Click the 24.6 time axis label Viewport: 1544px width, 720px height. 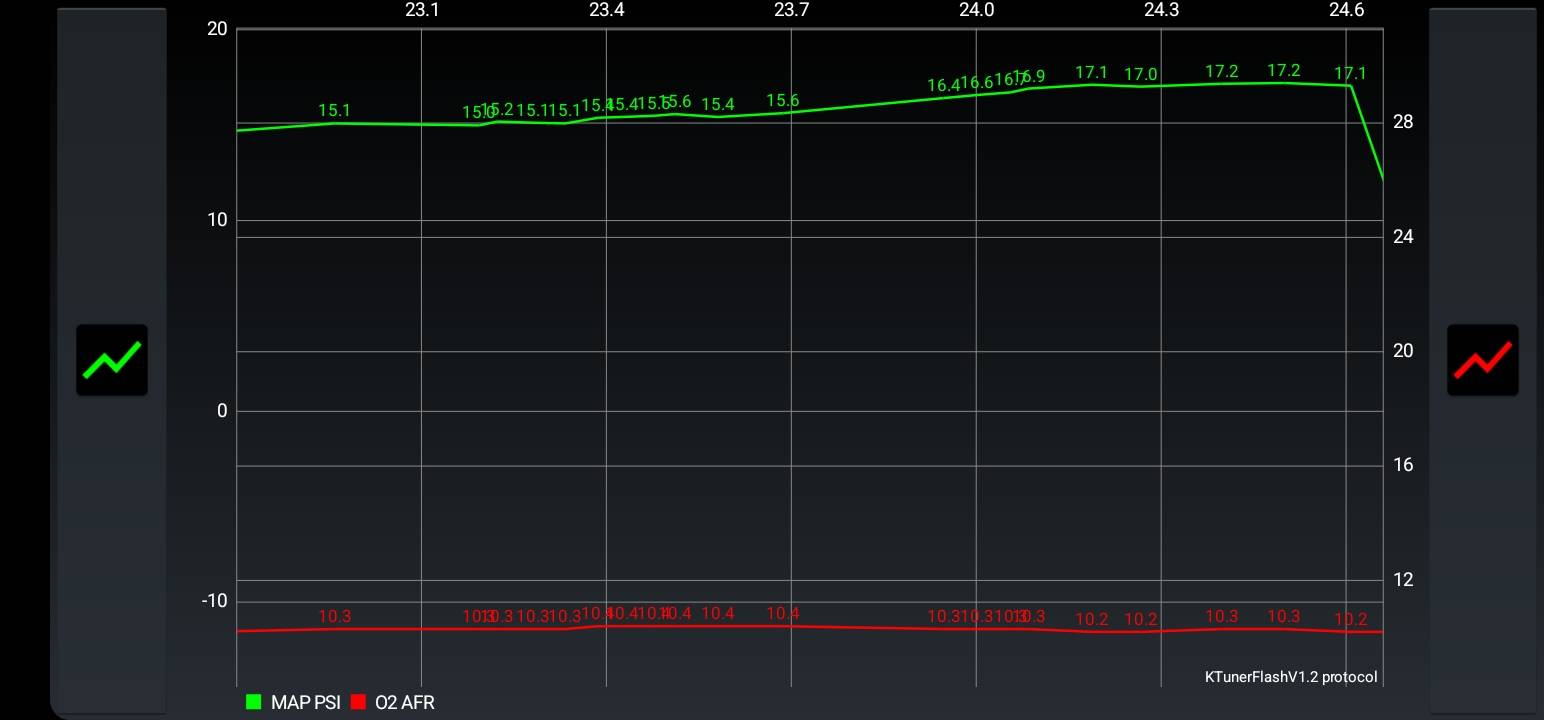point(1346,10)
